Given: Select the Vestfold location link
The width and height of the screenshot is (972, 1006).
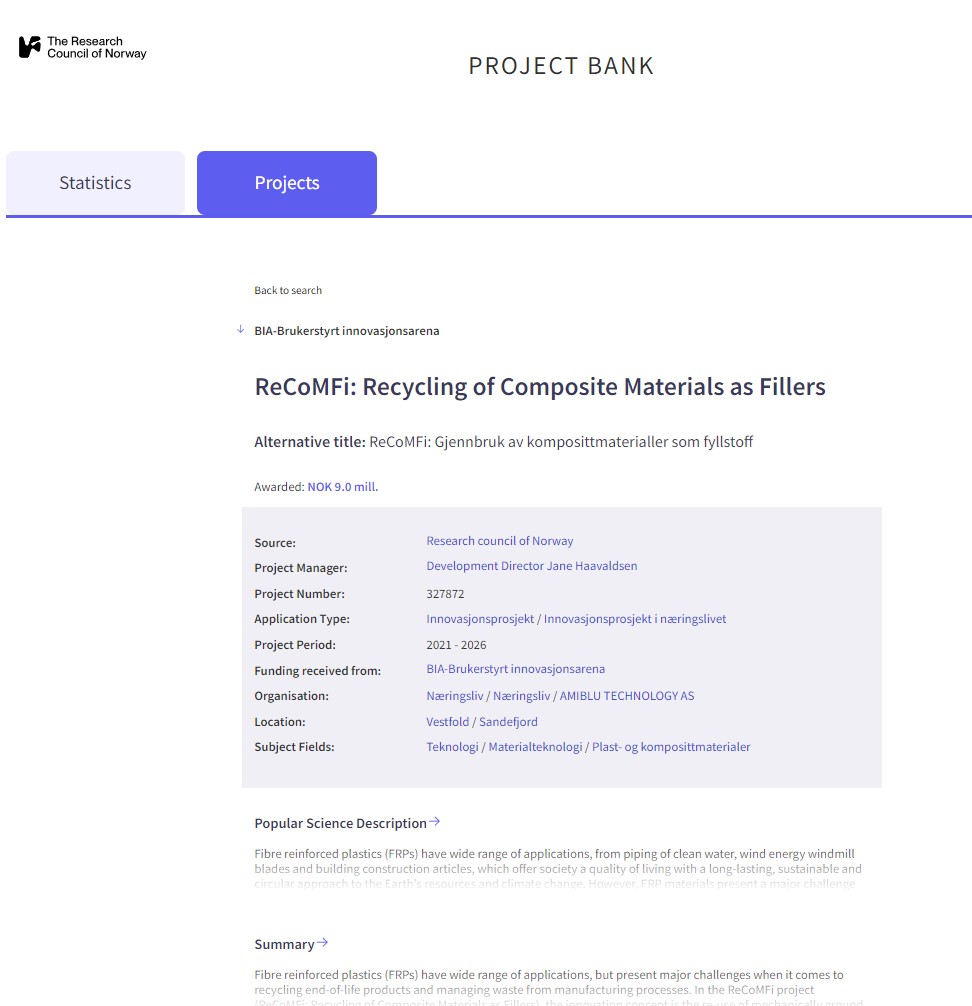Looking at the screenshot, I should [x=447, y=722].
